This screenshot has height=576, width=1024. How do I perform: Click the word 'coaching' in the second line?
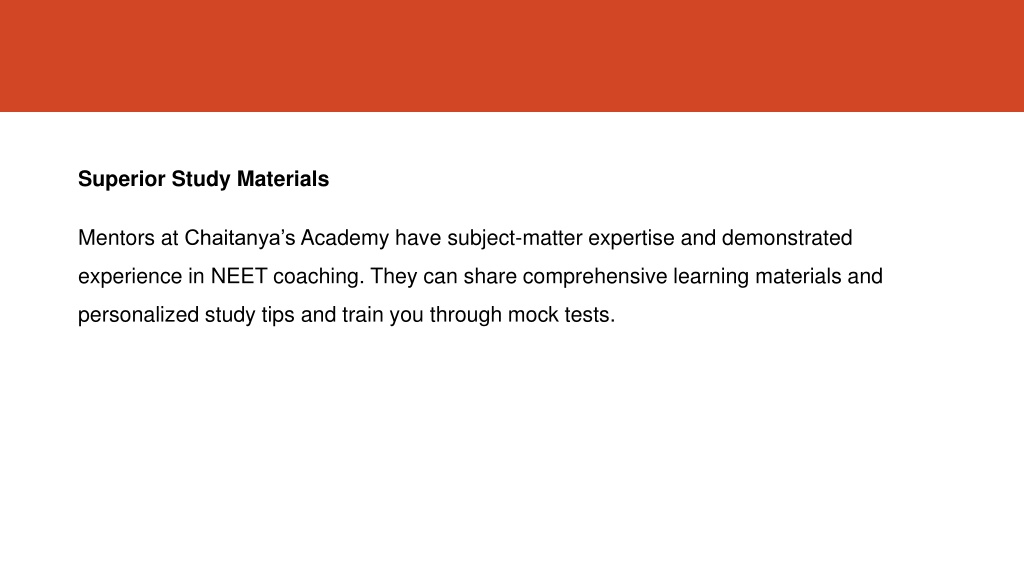tap(316, 277)
